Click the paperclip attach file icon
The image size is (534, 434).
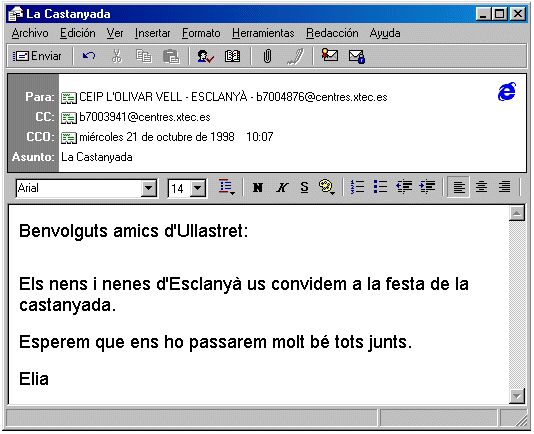268,56
